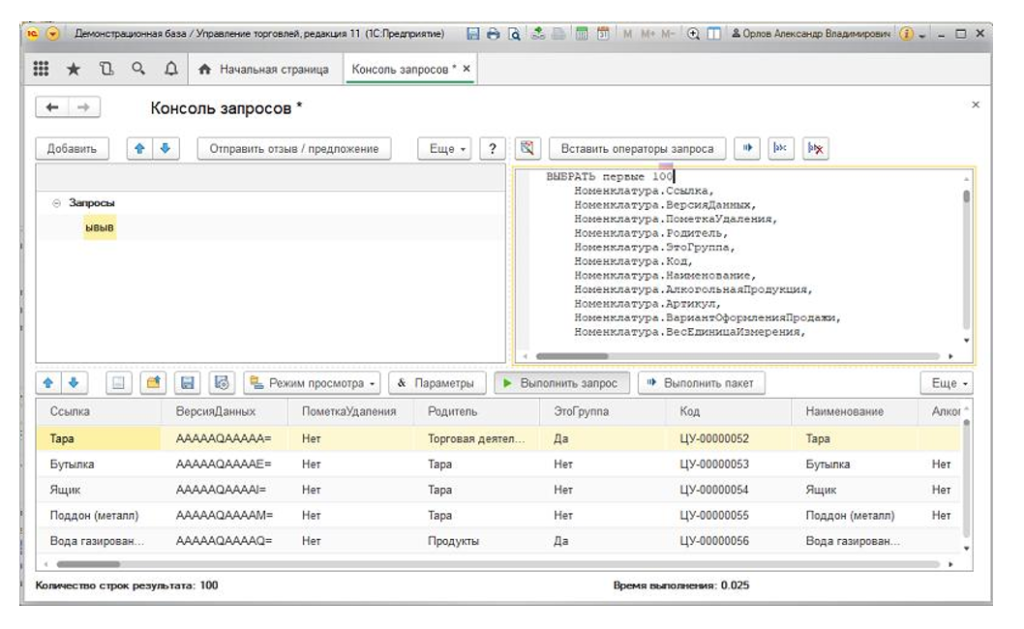Image resolution: width=1024 pixels, height=629 pixels.
Task: Click the open folder icon in results toolbar
Action: click(153, 383)
